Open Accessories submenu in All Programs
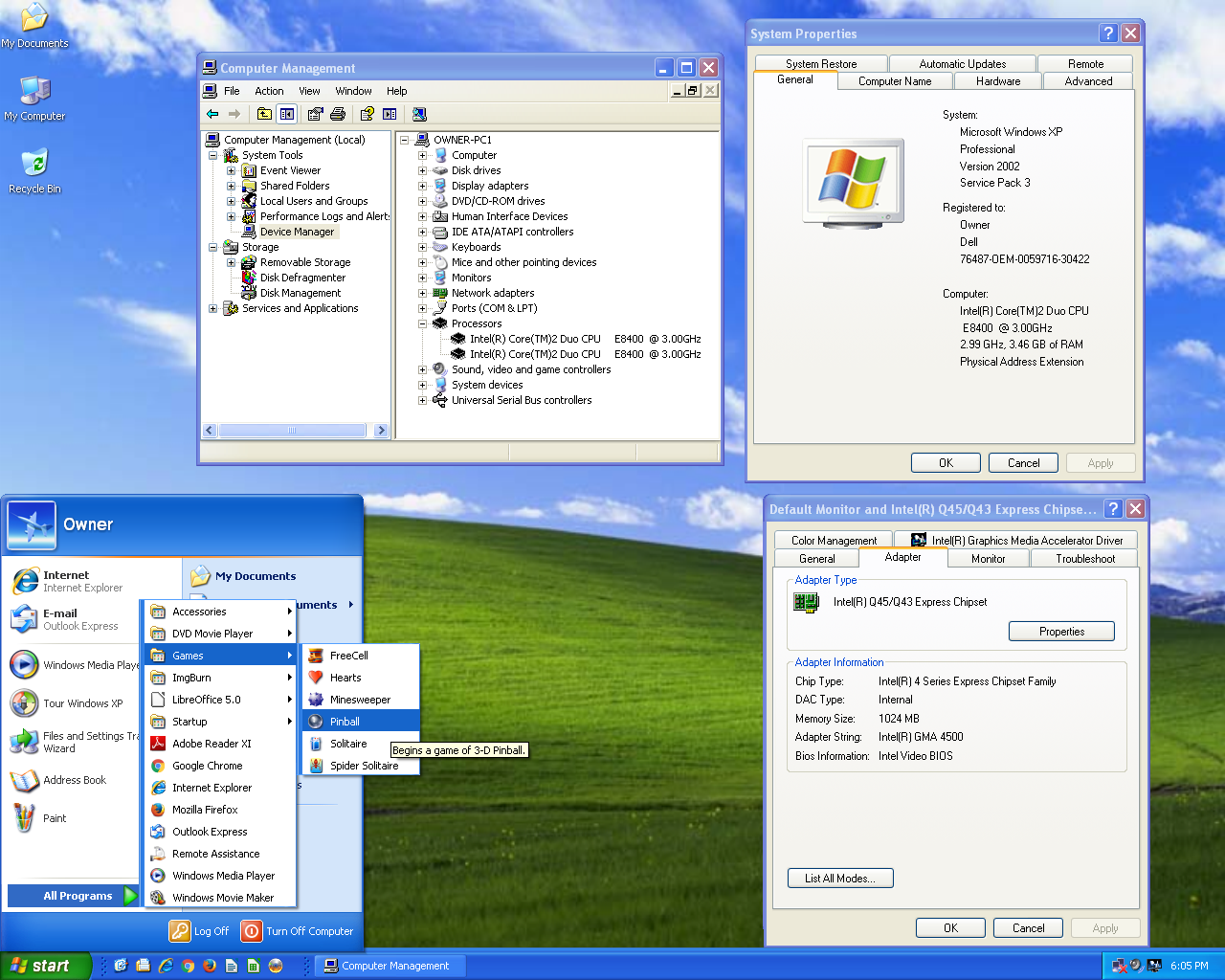Screen dimensions: 1225x980 click(x=220, y=612)
